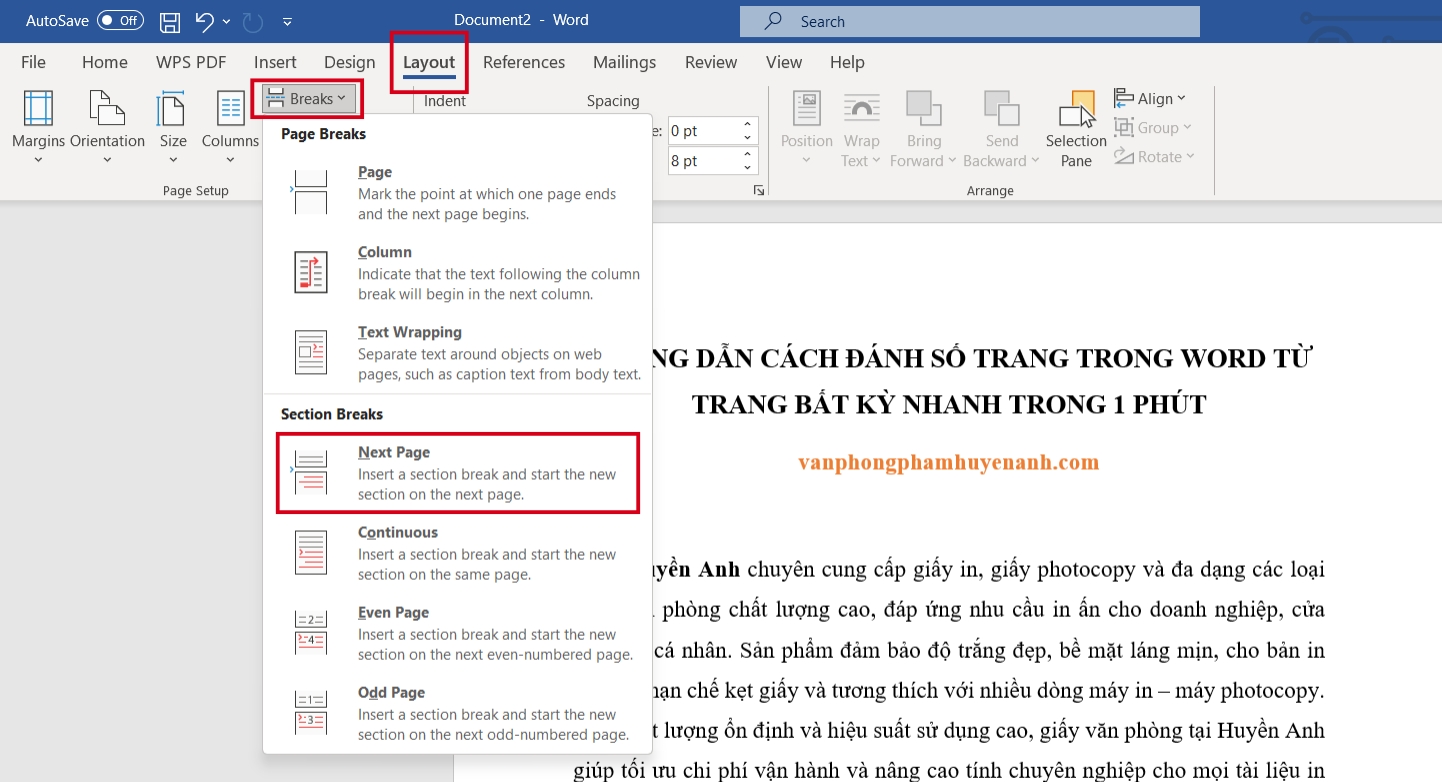Select Text Wrapping break option
Viewport: 1442px width, 782px height.
tap(457, 352)
